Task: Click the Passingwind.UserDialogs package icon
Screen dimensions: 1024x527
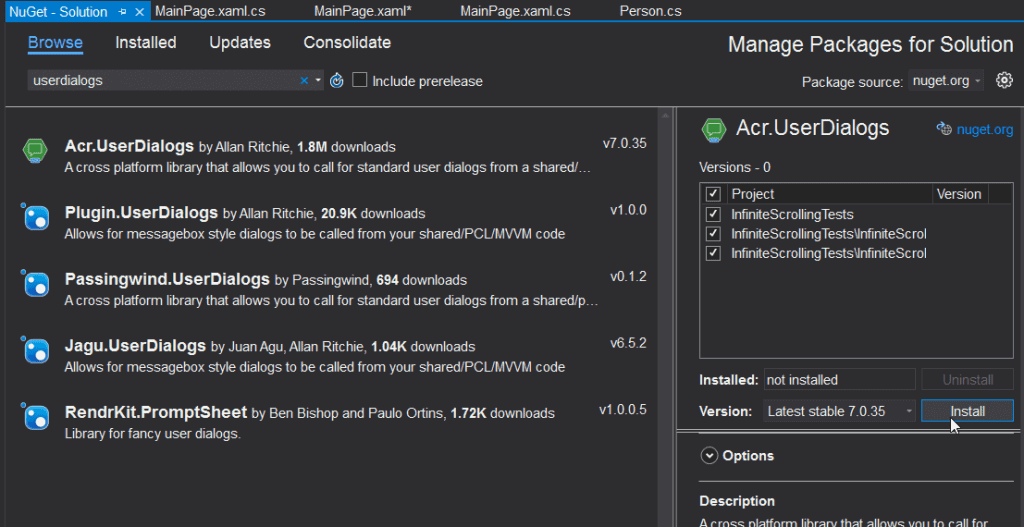Action: pos(36,285)
